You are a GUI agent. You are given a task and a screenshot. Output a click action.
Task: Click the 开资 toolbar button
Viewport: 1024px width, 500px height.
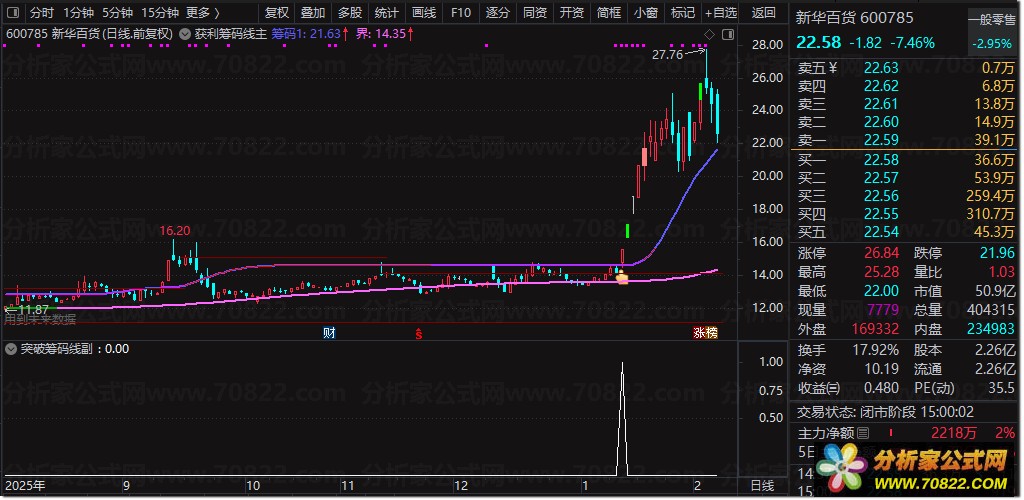[572, 12]
